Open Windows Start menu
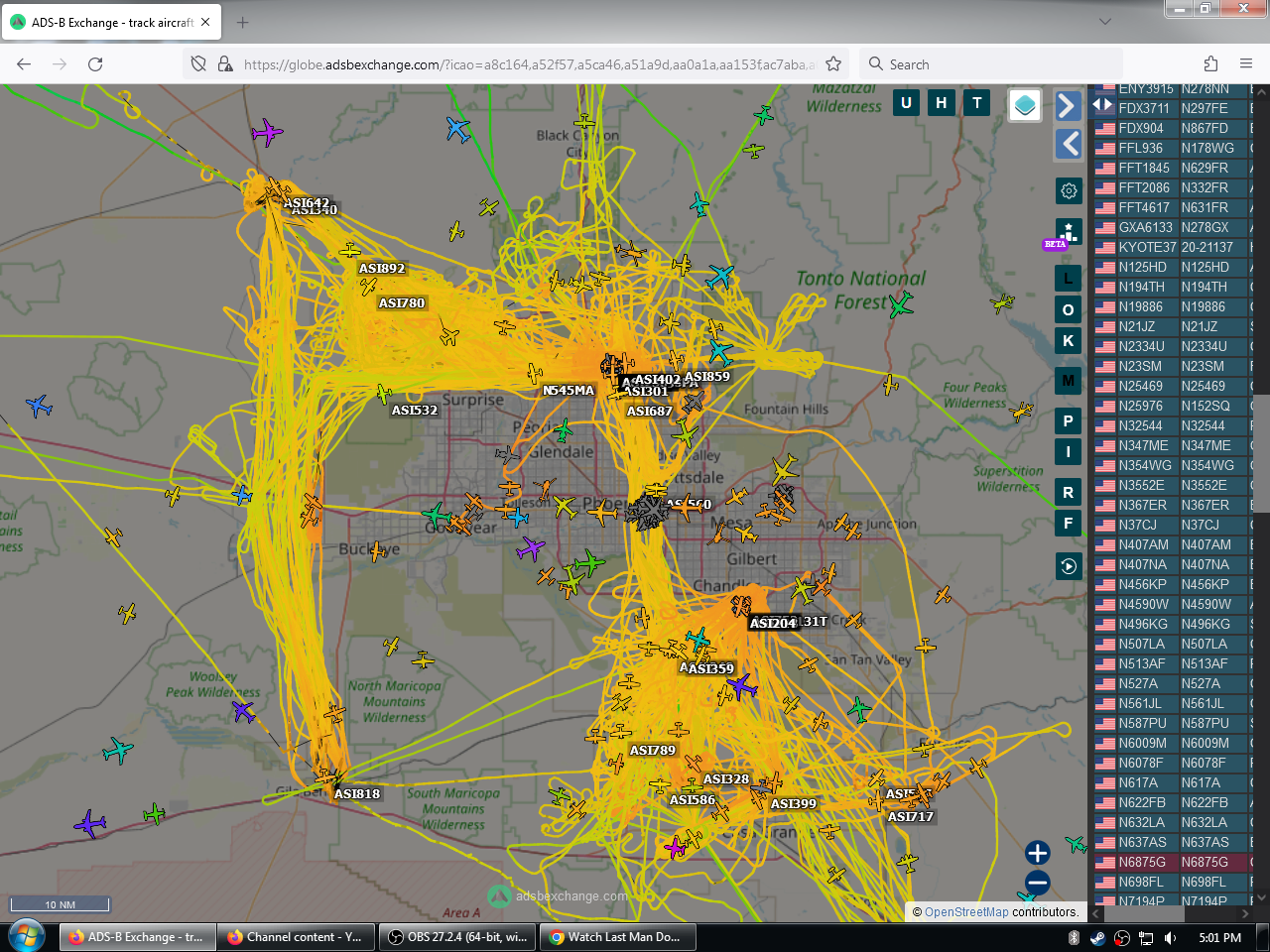Image resolution: width=1270 pixels, height=952 pixels. tap(26, 936)
